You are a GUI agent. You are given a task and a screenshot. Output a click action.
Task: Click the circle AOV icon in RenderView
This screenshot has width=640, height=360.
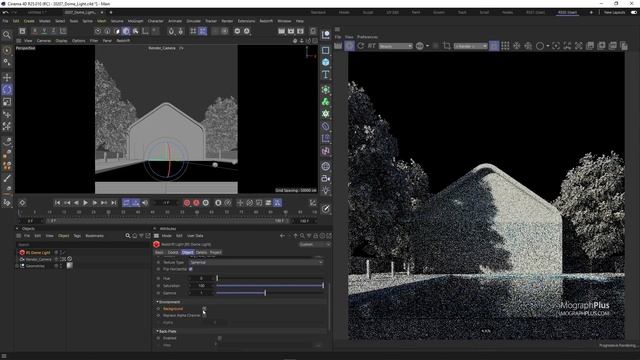(540, 46)
